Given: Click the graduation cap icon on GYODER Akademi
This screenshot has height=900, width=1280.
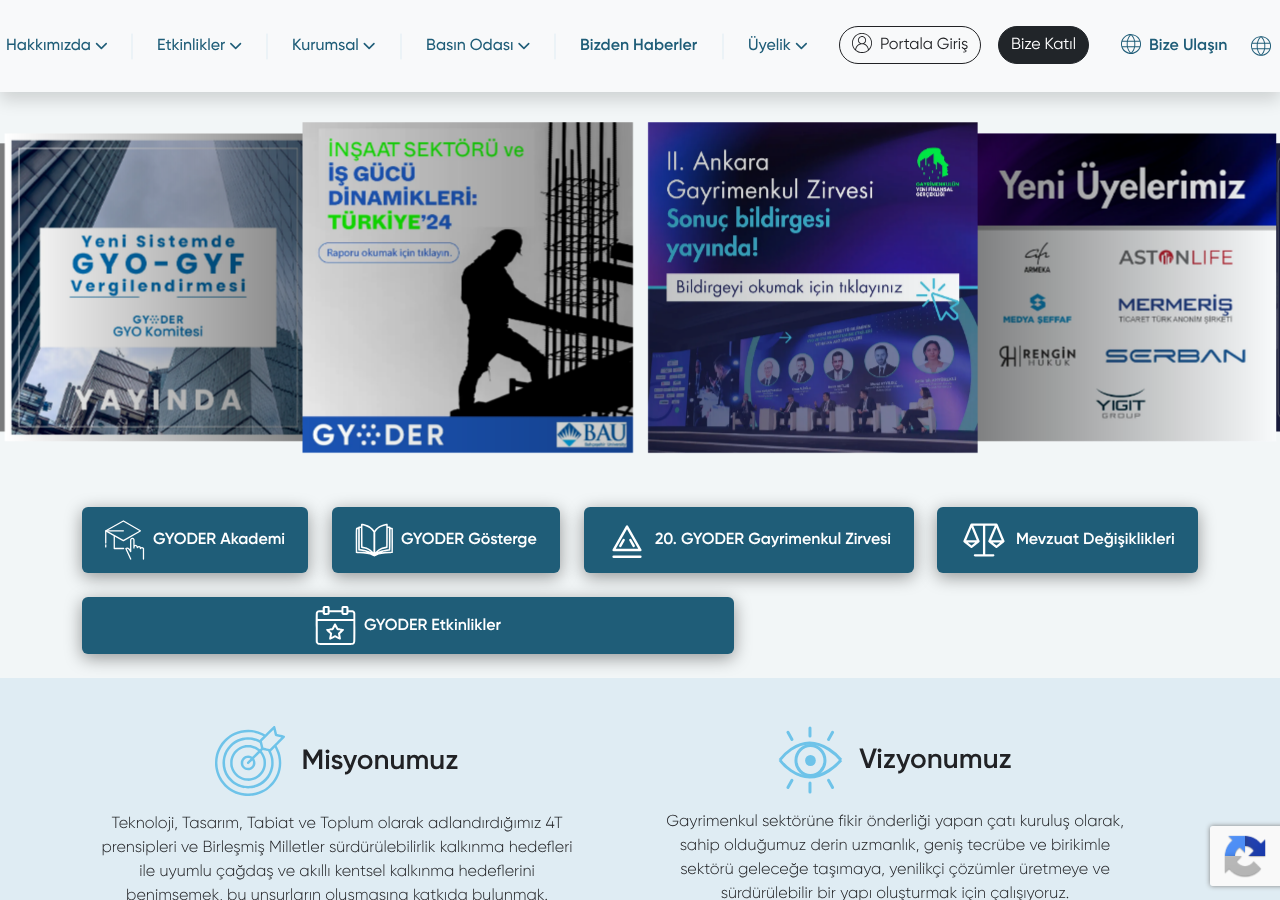Looking at the screenshot, I should tap(124, 540).
